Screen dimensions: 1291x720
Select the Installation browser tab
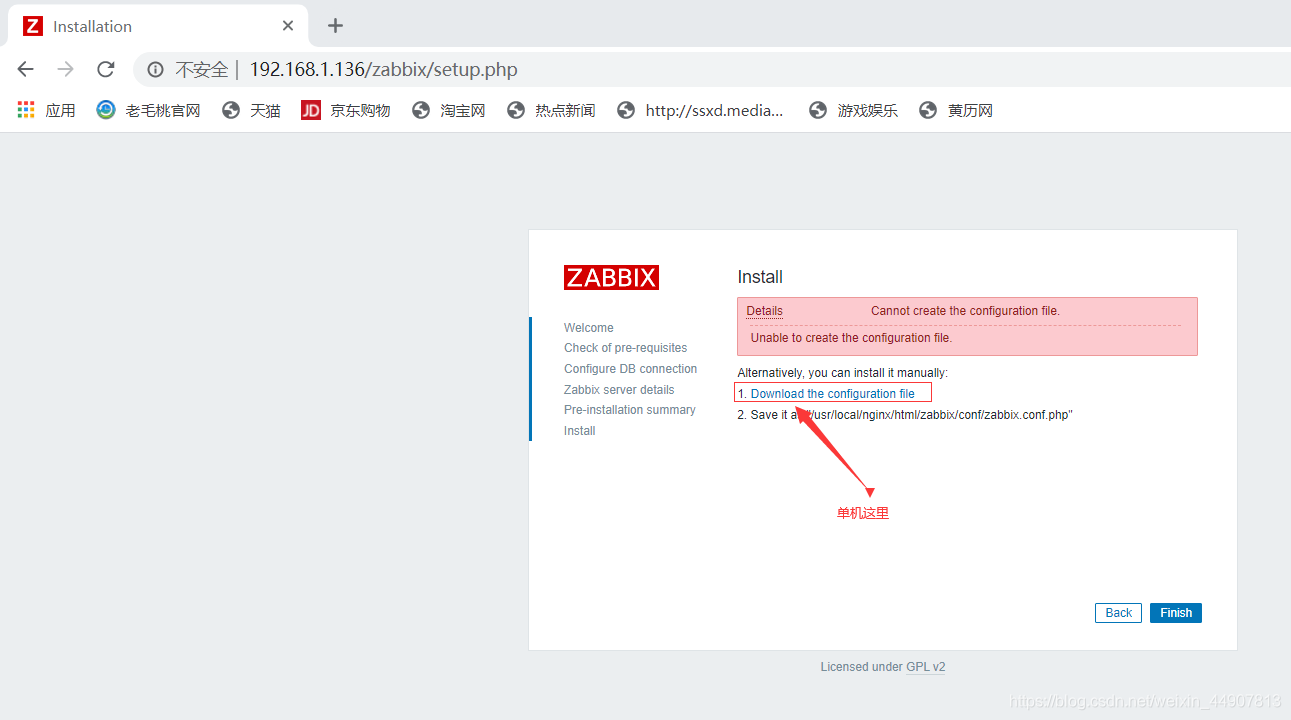click(158, 26)
